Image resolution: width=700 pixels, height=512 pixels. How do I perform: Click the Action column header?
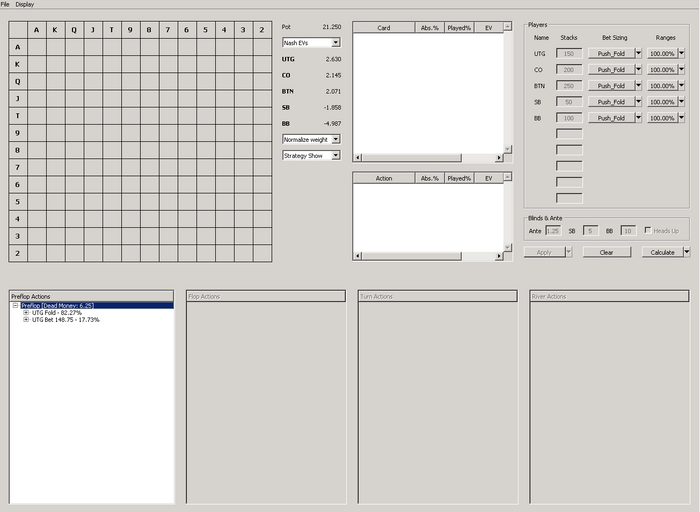(384, 178)
